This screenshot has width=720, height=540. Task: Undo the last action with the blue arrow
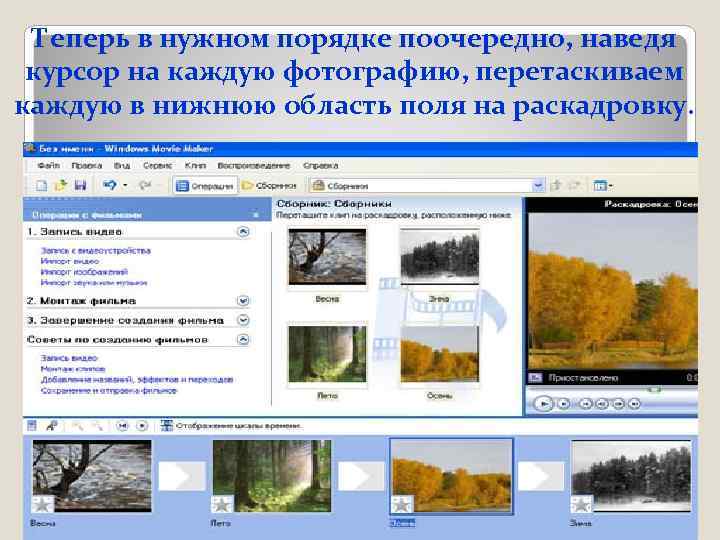pyautogui.click(x=109, y=185)
